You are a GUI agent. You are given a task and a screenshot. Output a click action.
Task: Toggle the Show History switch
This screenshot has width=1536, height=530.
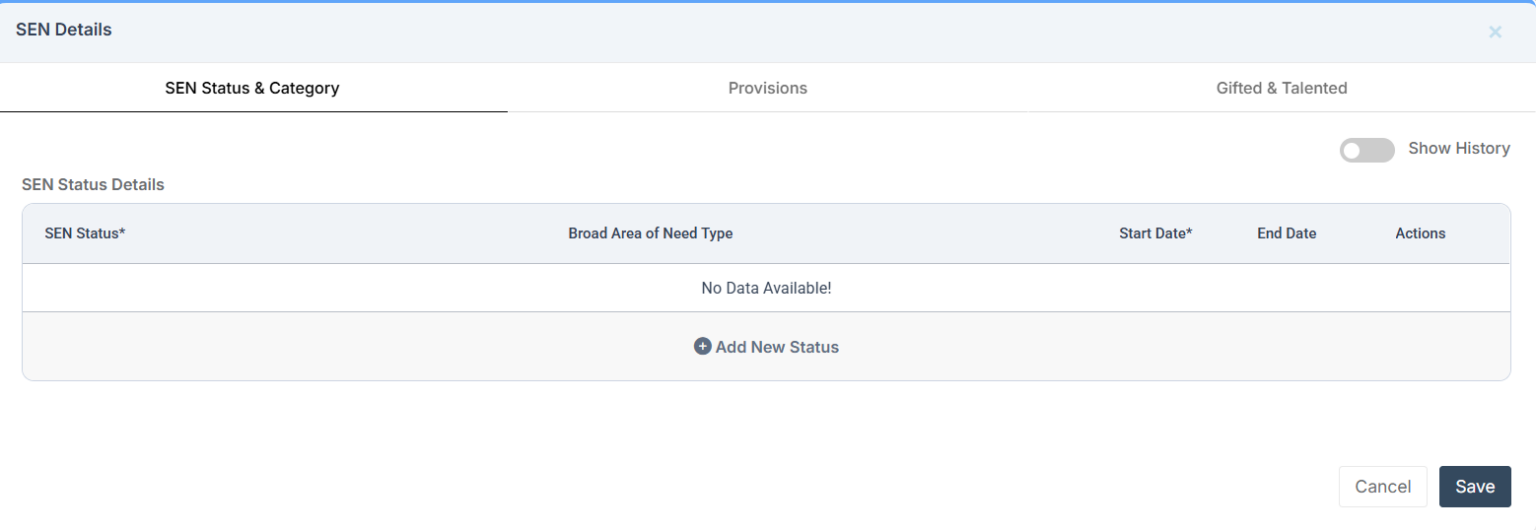1366,150
